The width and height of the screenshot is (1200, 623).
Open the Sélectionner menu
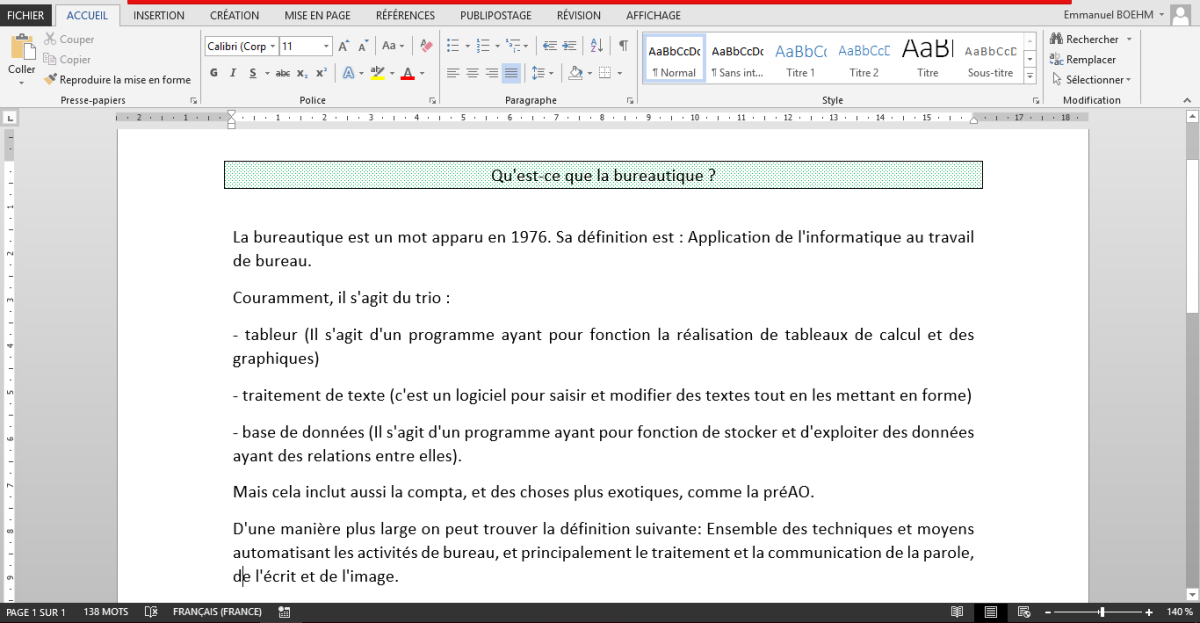(x=1091, y=79)
